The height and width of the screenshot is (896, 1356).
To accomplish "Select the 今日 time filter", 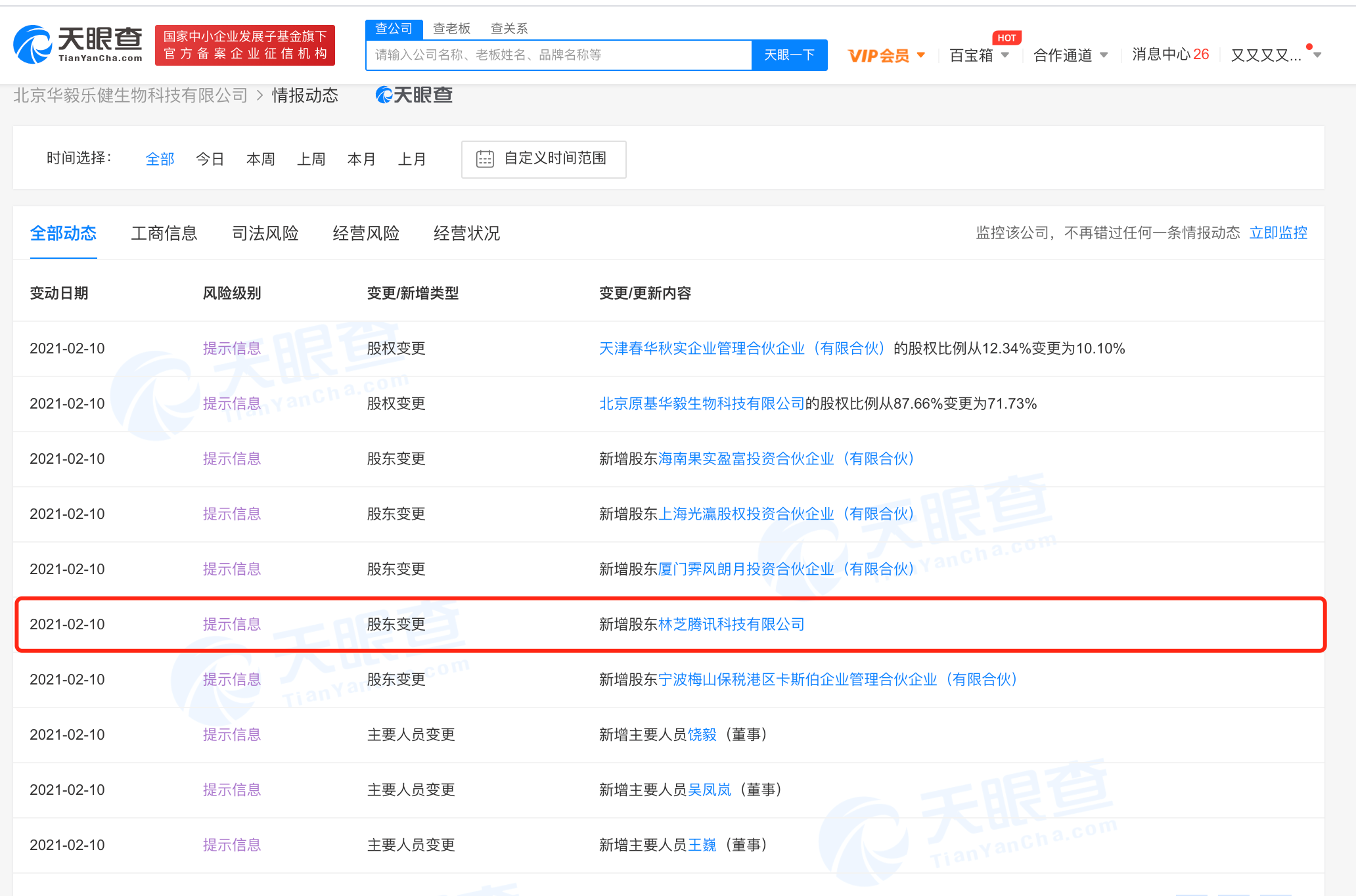I will [x=210, y=159].
